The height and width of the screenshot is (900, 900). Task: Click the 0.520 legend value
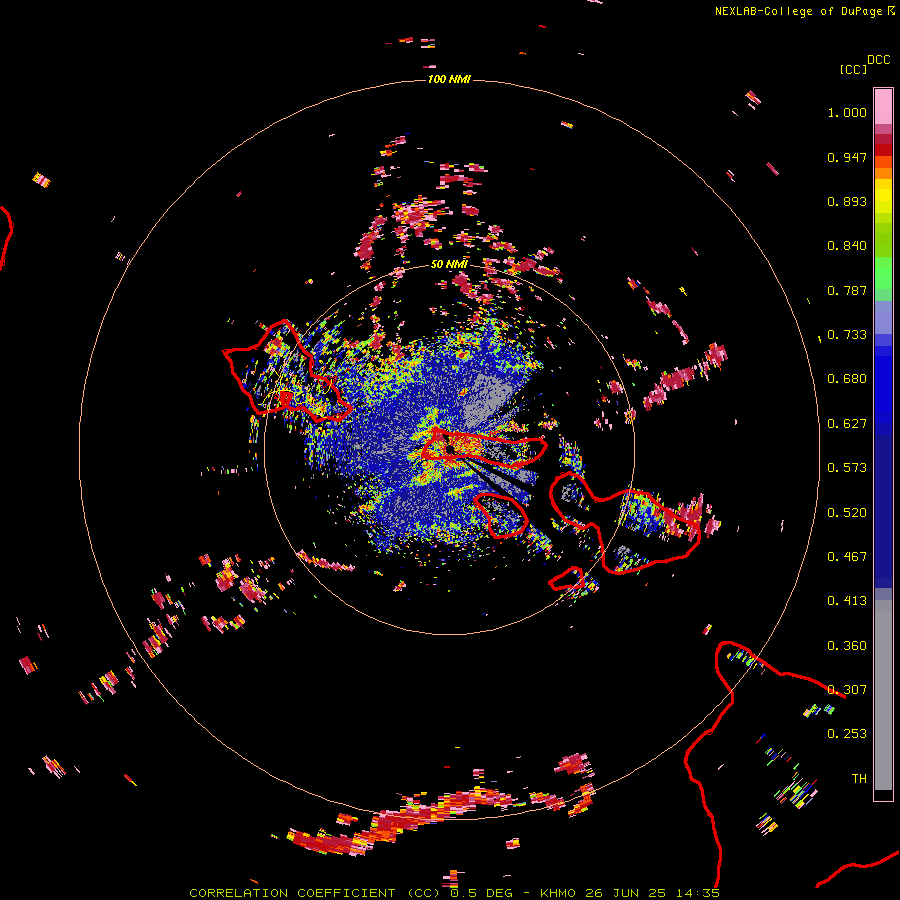[847, 513]
